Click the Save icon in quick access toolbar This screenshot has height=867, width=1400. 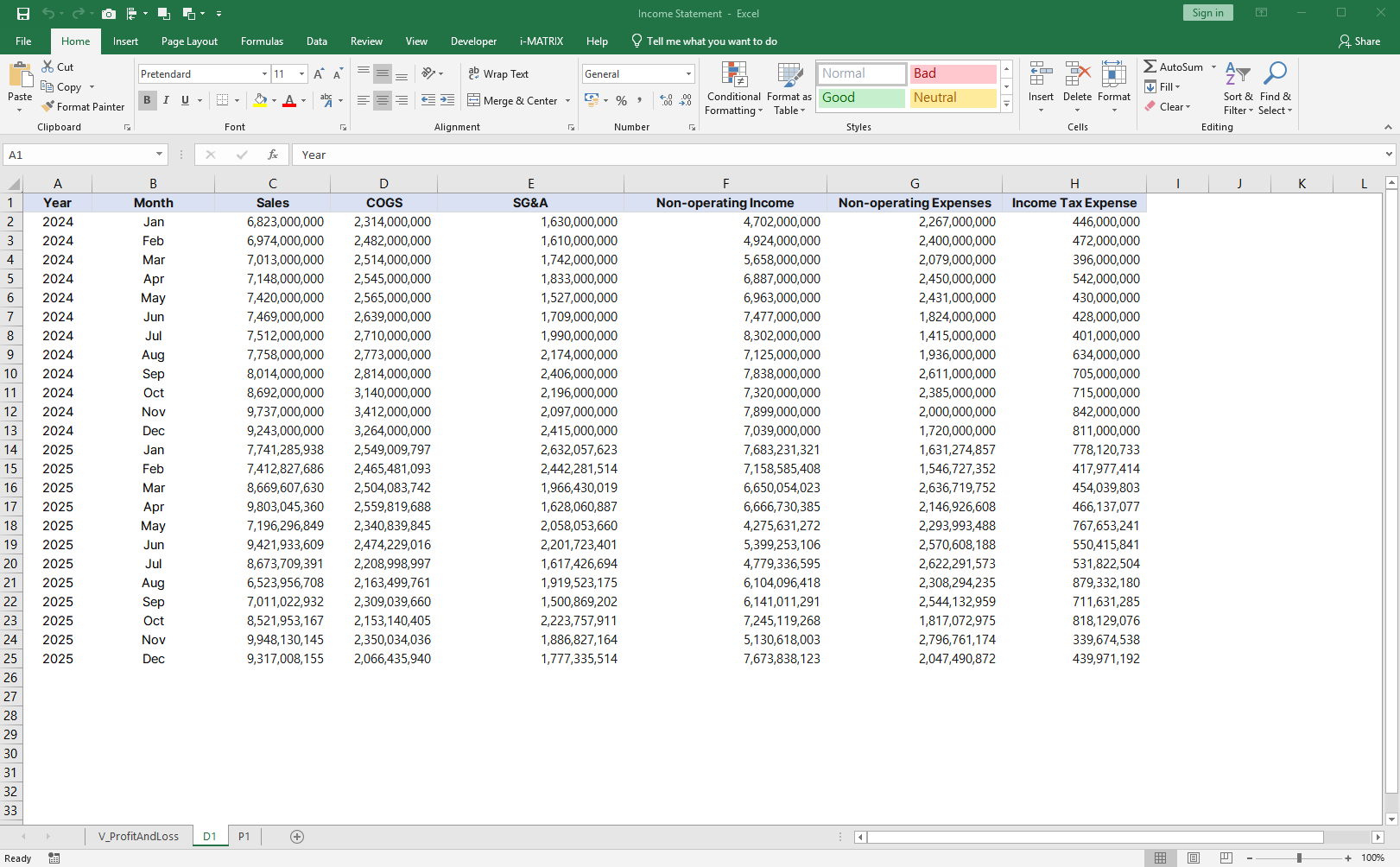pyautogui.click(x=23, y=14)
